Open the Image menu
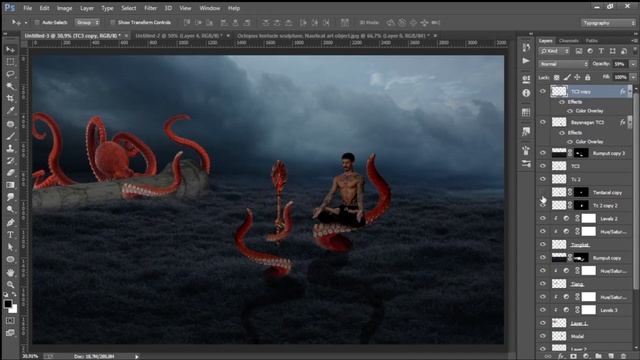Image resolution: width=640 pixels, height=360 pixels. [64, 8]
